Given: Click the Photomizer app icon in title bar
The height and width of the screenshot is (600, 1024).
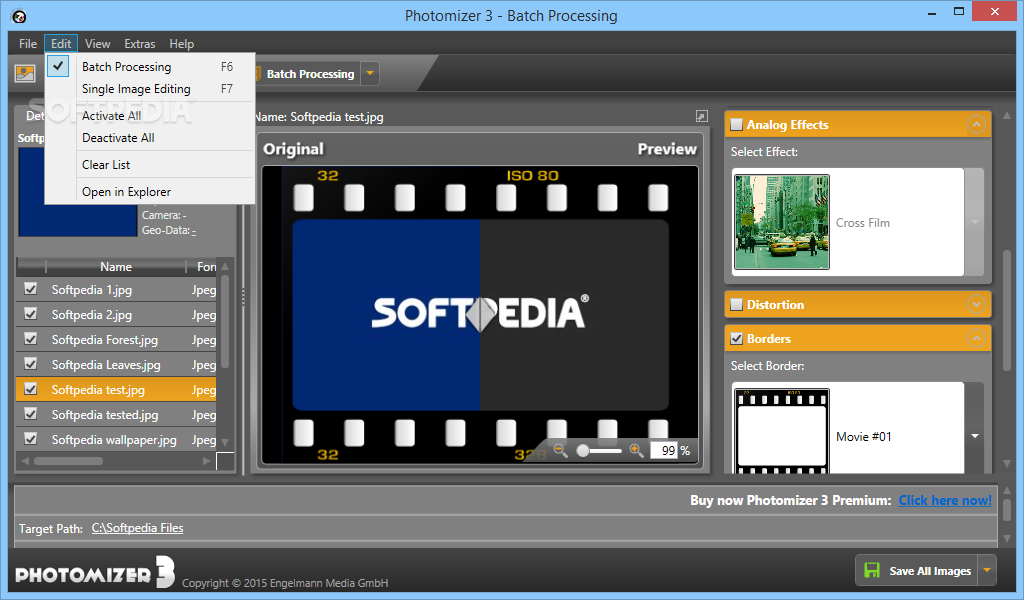Looking at the screenshot, I should [x=19, y=16].
